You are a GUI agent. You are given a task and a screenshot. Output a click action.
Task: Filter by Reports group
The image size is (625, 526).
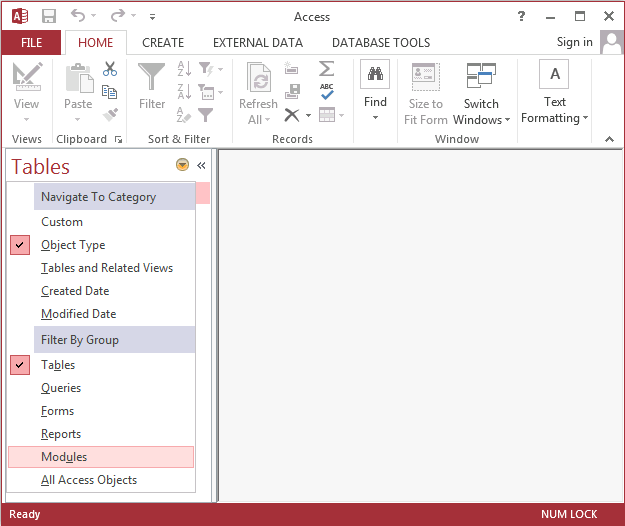click(102, 434)
